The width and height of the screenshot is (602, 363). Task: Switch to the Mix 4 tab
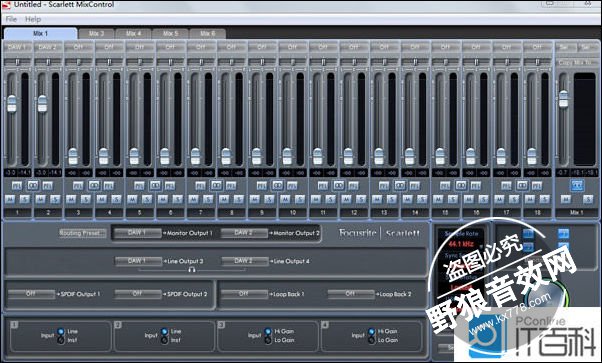(x=134, y=34)
